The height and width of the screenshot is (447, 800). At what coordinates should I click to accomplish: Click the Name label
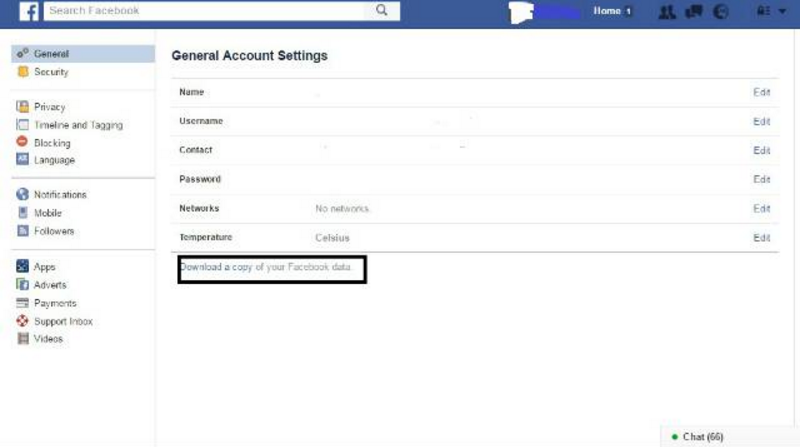point(191,92)
